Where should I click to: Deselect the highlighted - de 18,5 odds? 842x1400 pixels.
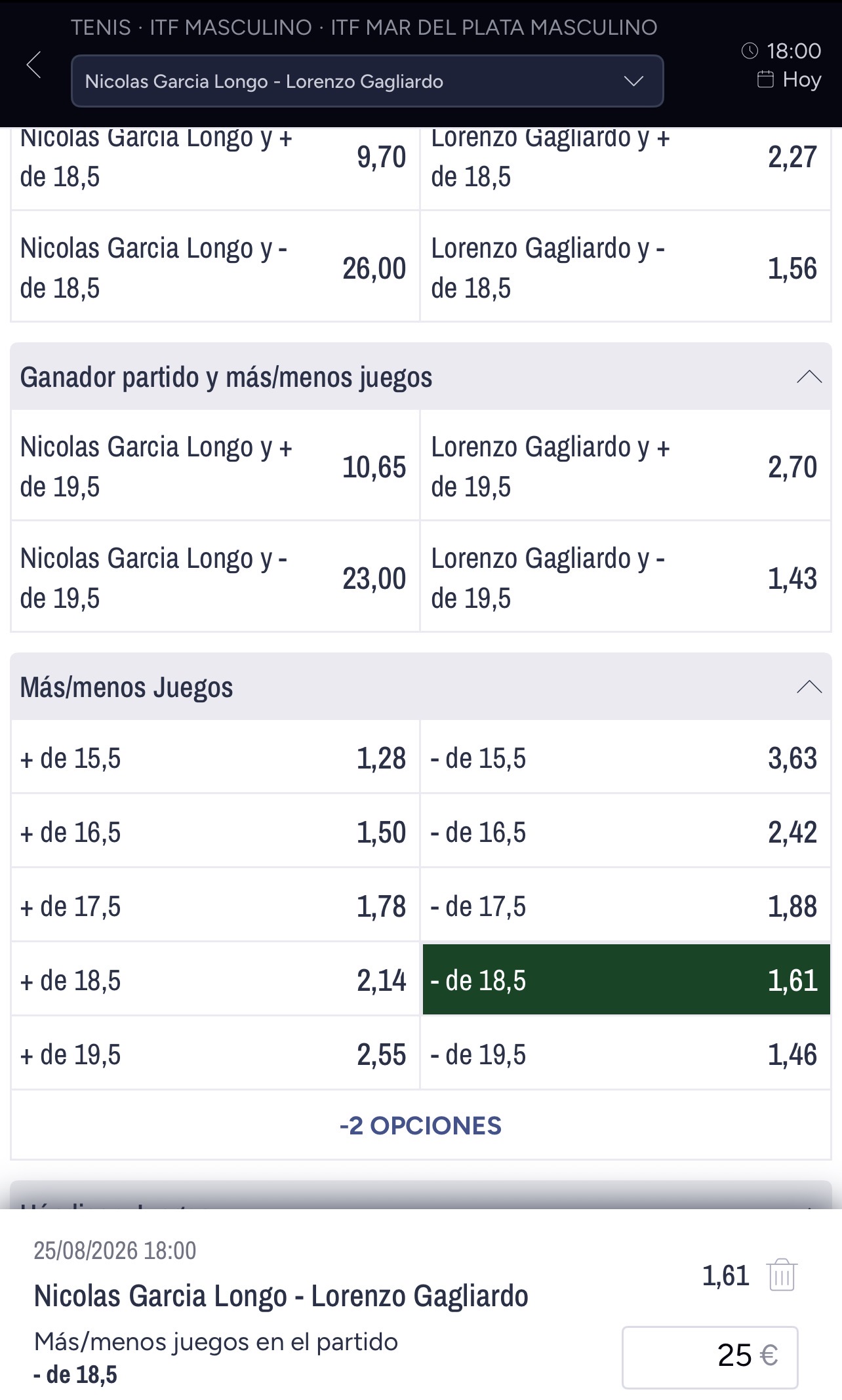[x=626, y=980]
